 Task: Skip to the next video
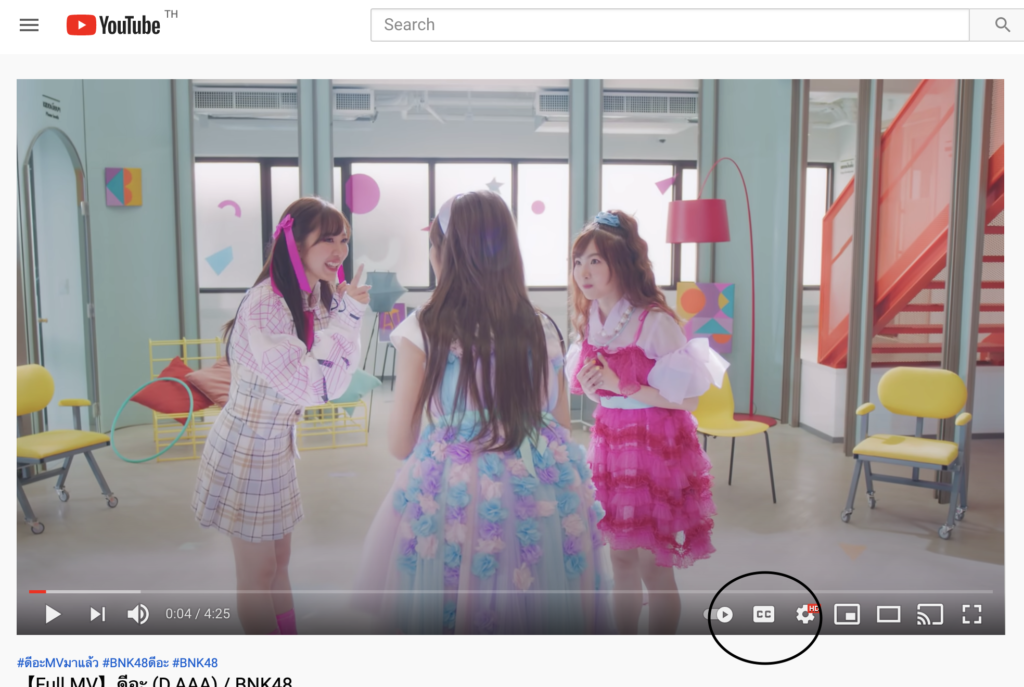coord(97,614)
